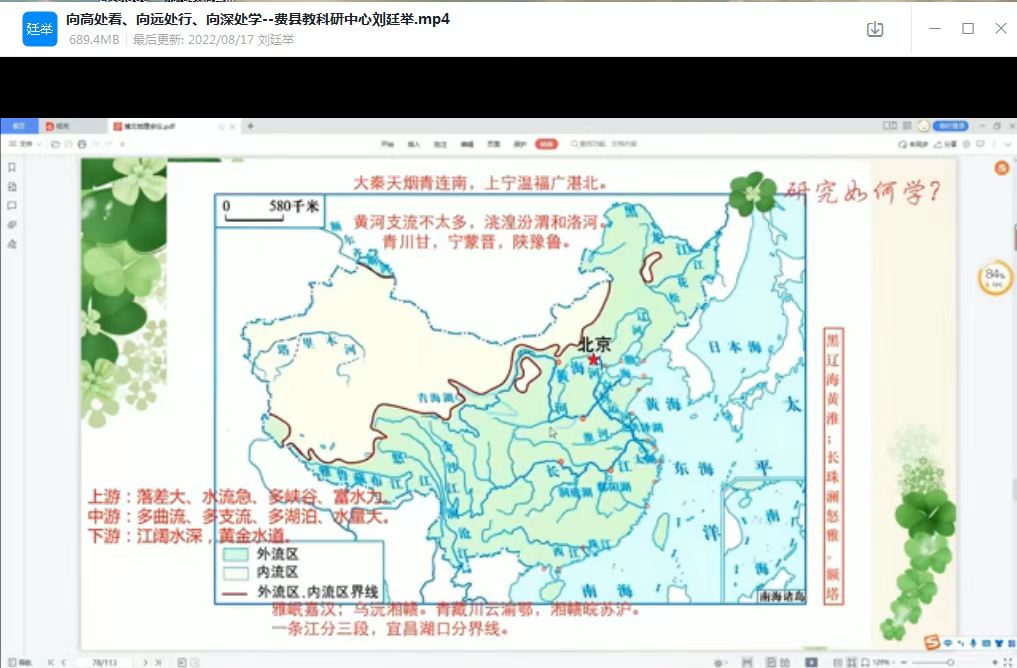Click the 廷举 blue file logo
The image size is (1017, 668).
(x=40, y=29)
